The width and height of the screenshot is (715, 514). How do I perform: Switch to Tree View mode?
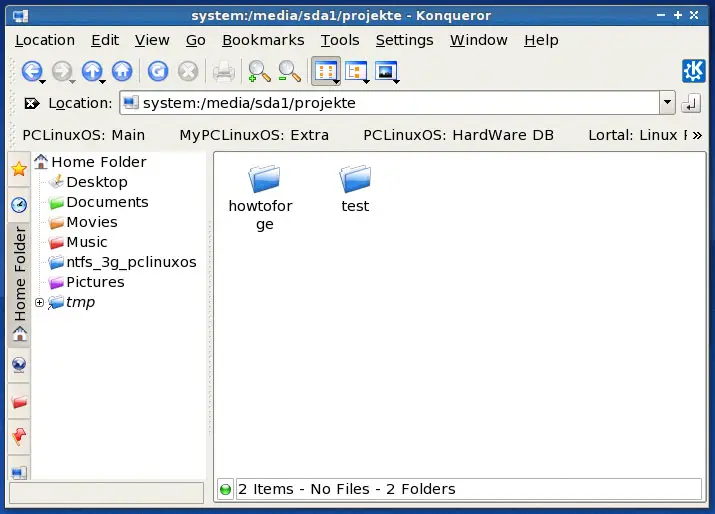(356, 71)
